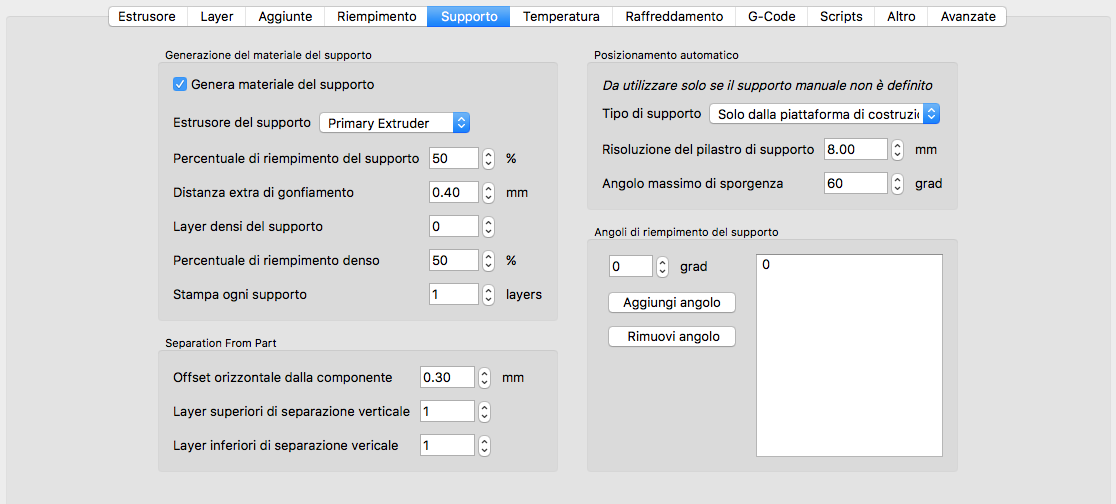The image size is (1116, 504).
Task: Go to the Raffreddamento tab
Action: coord(673,16)
